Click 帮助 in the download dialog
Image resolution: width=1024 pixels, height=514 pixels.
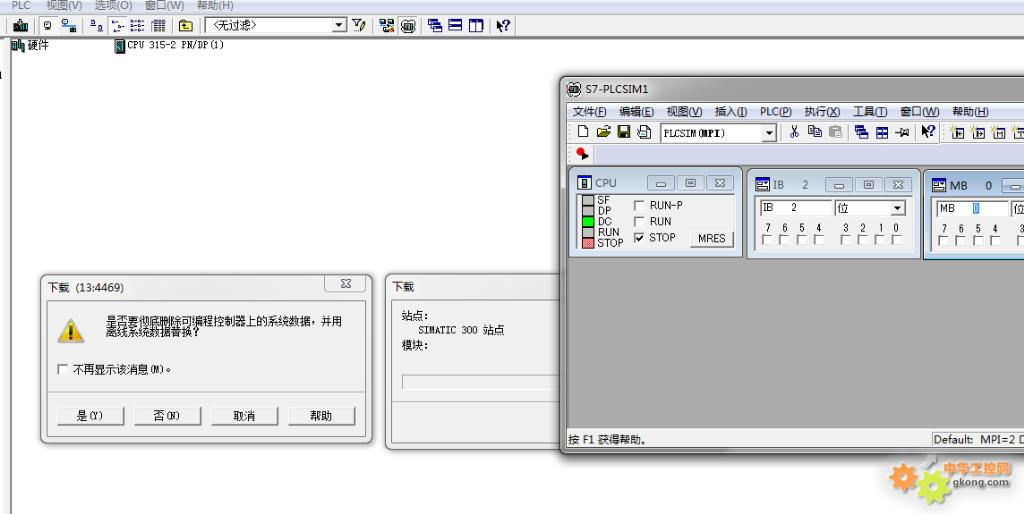321,416
